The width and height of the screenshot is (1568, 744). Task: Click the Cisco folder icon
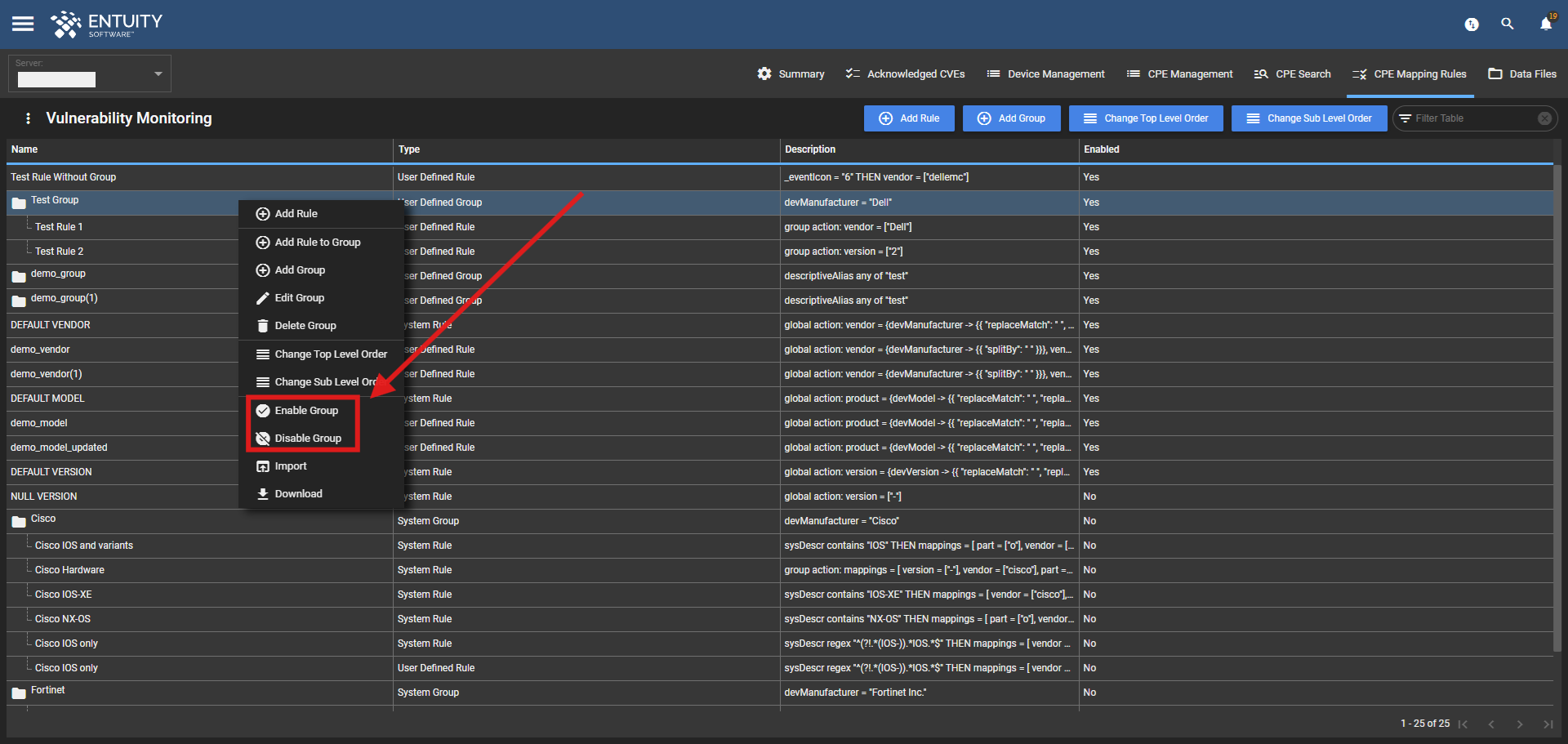point(19,521)
